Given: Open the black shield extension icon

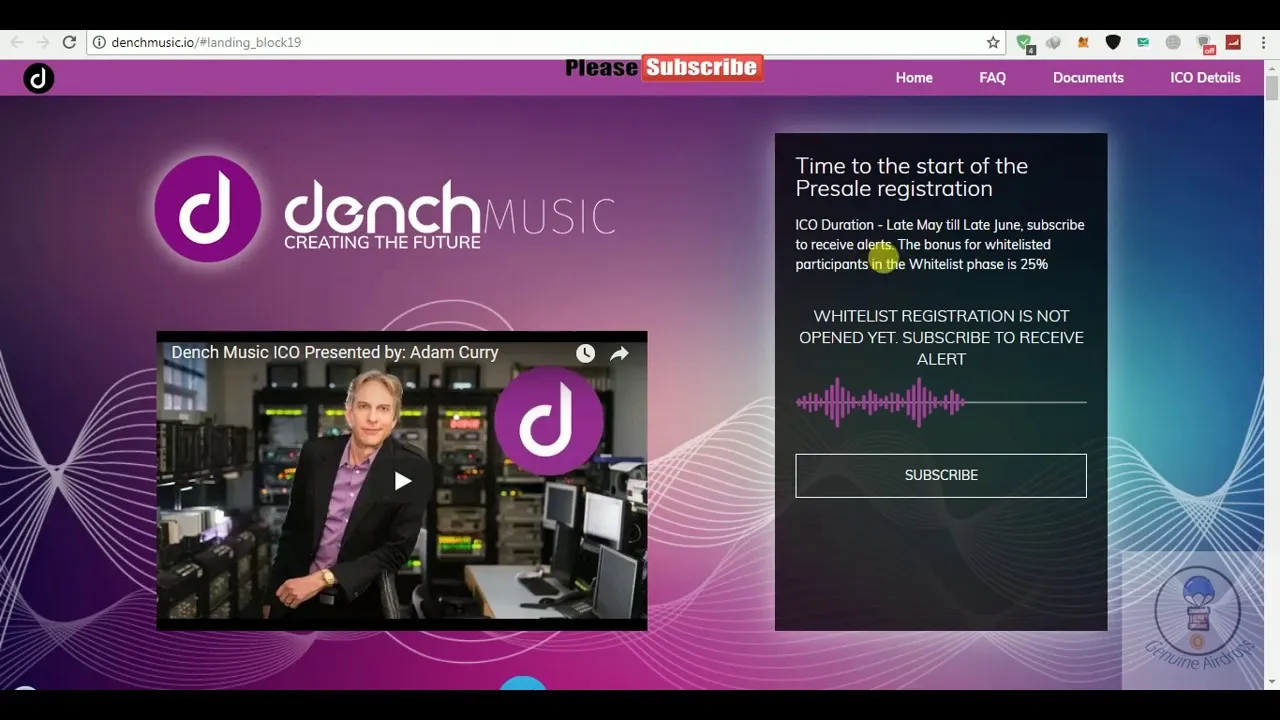Looking at the screenshot, I should 1113,42.
